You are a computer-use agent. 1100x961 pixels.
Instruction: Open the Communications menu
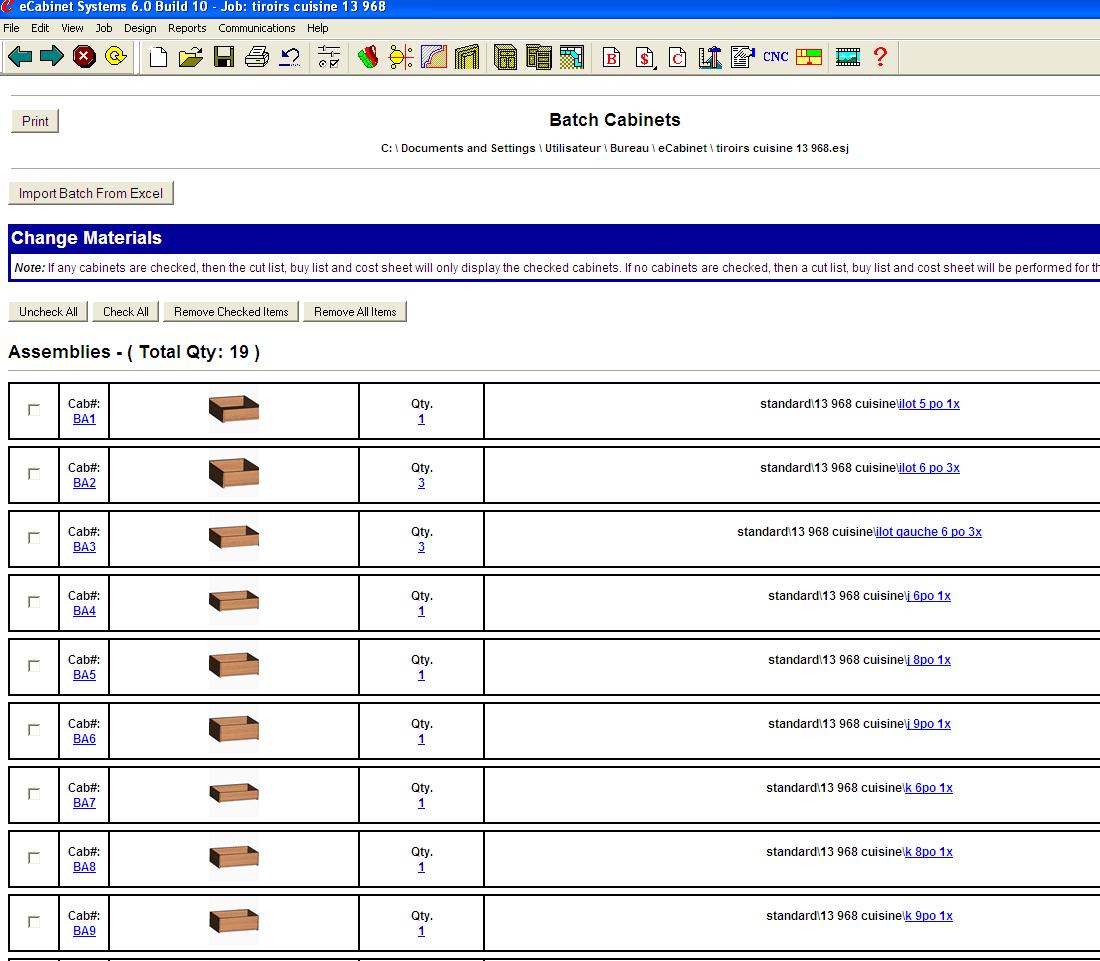pos(257,28)
